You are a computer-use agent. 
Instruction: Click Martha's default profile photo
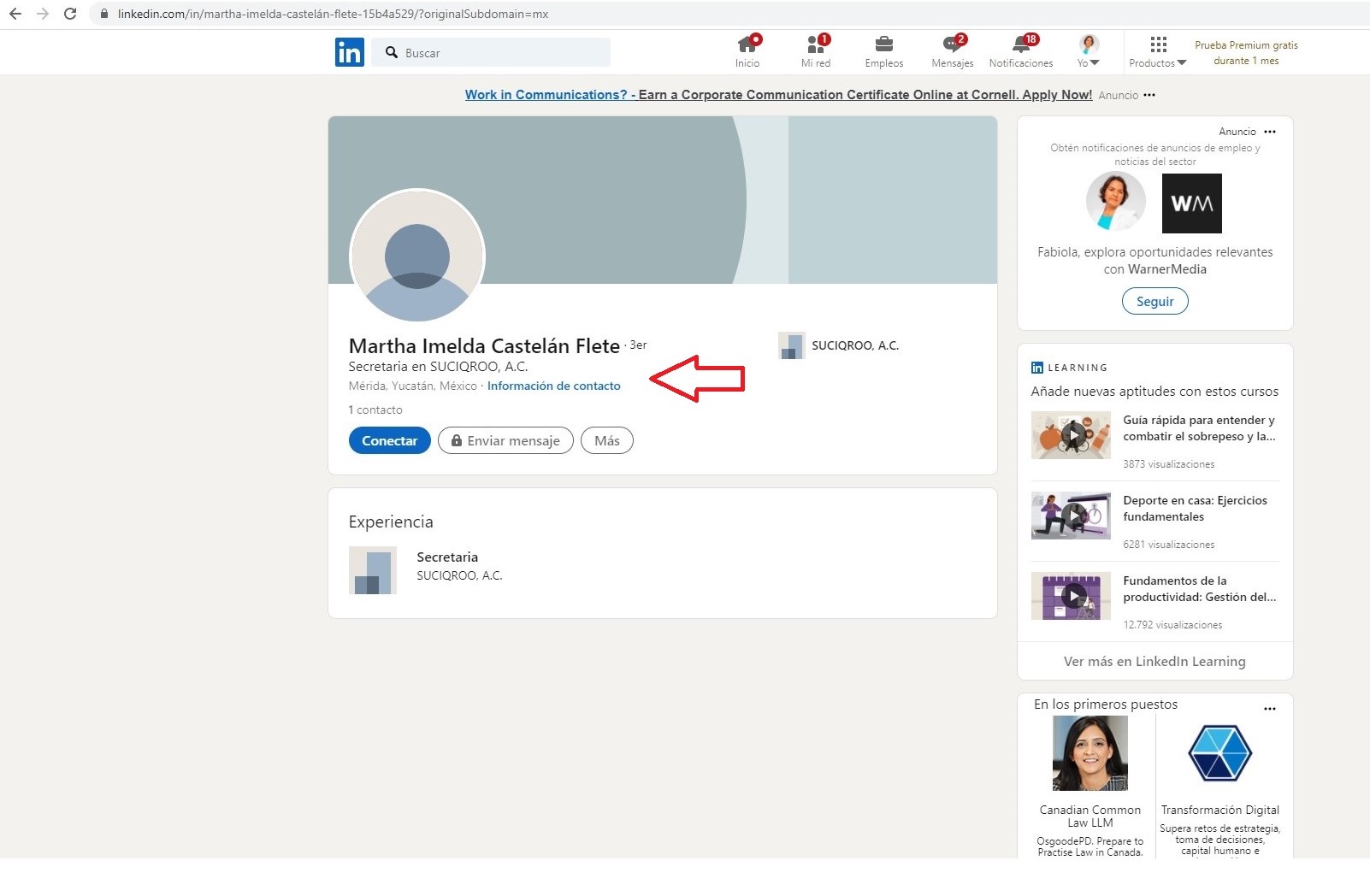coord(417,256)
